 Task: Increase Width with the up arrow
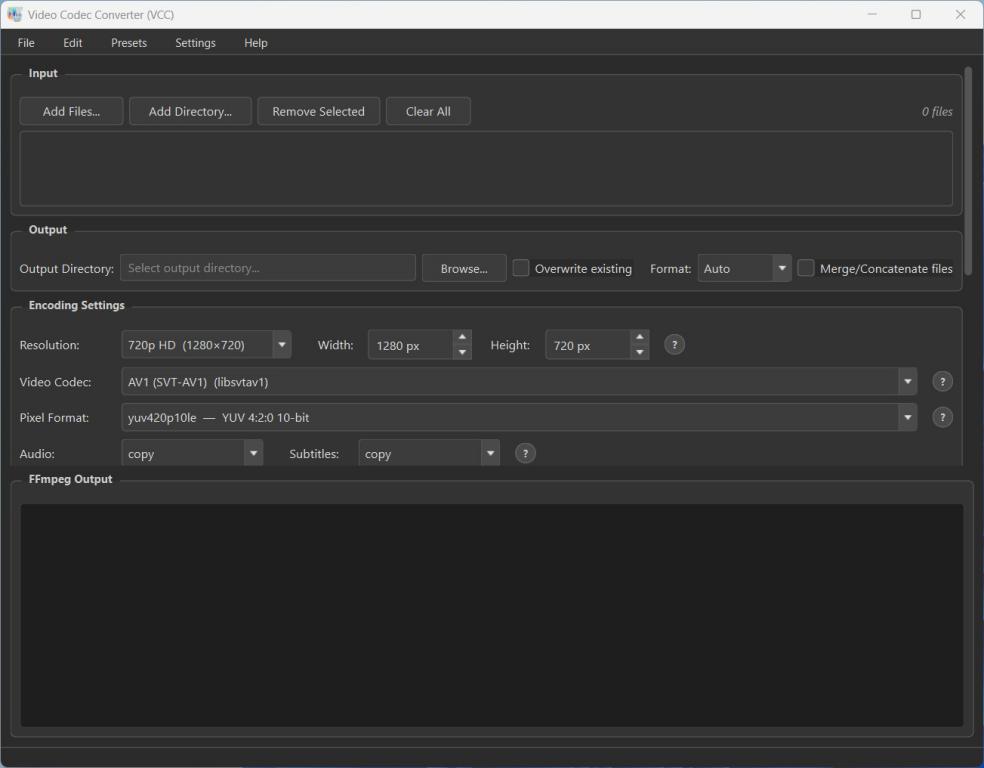pyautogui.click(x=462, y=337)
